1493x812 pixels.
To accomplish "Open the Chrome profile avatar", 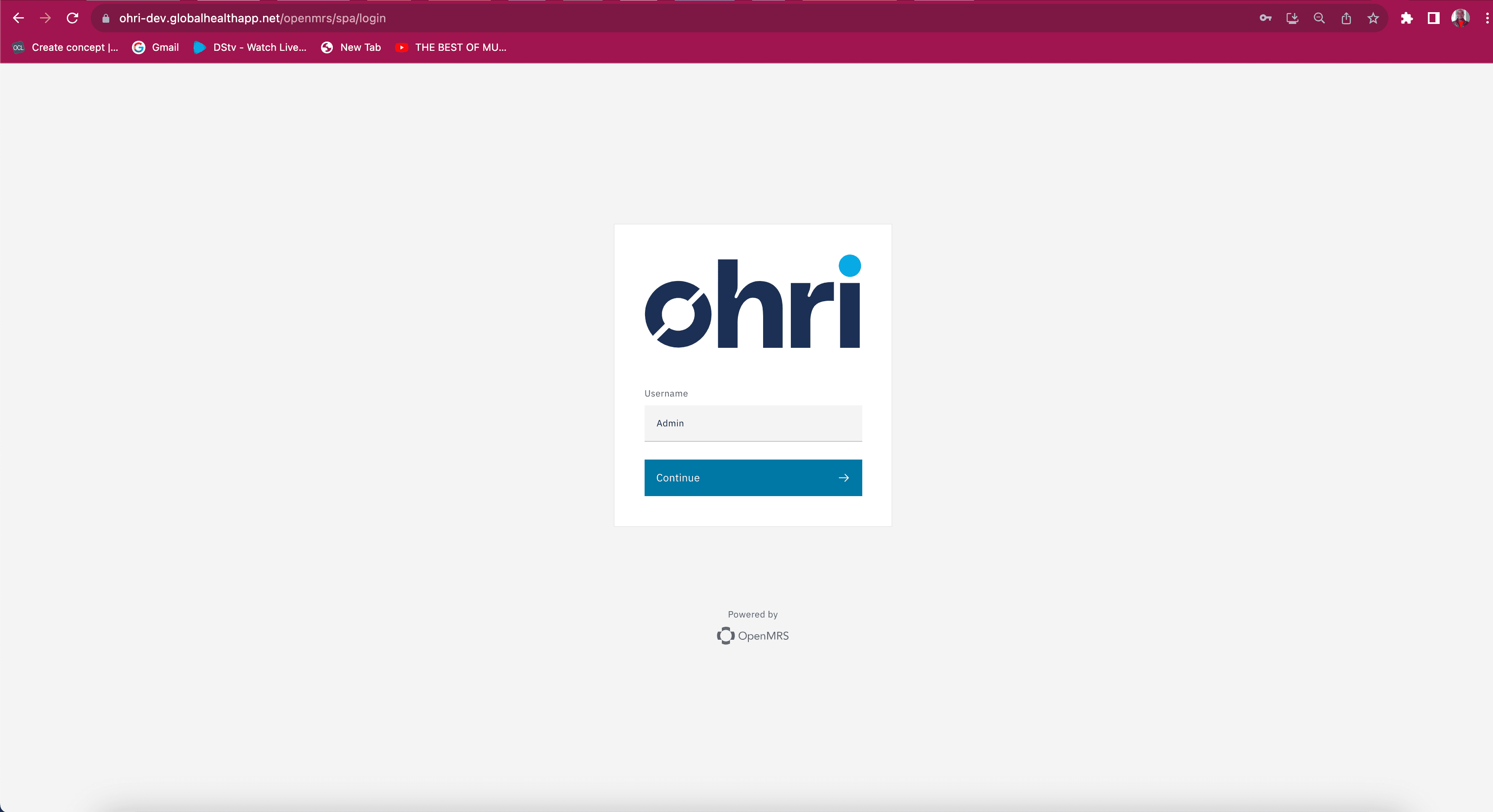I will pyautogui.click(x=1461, y=18).
